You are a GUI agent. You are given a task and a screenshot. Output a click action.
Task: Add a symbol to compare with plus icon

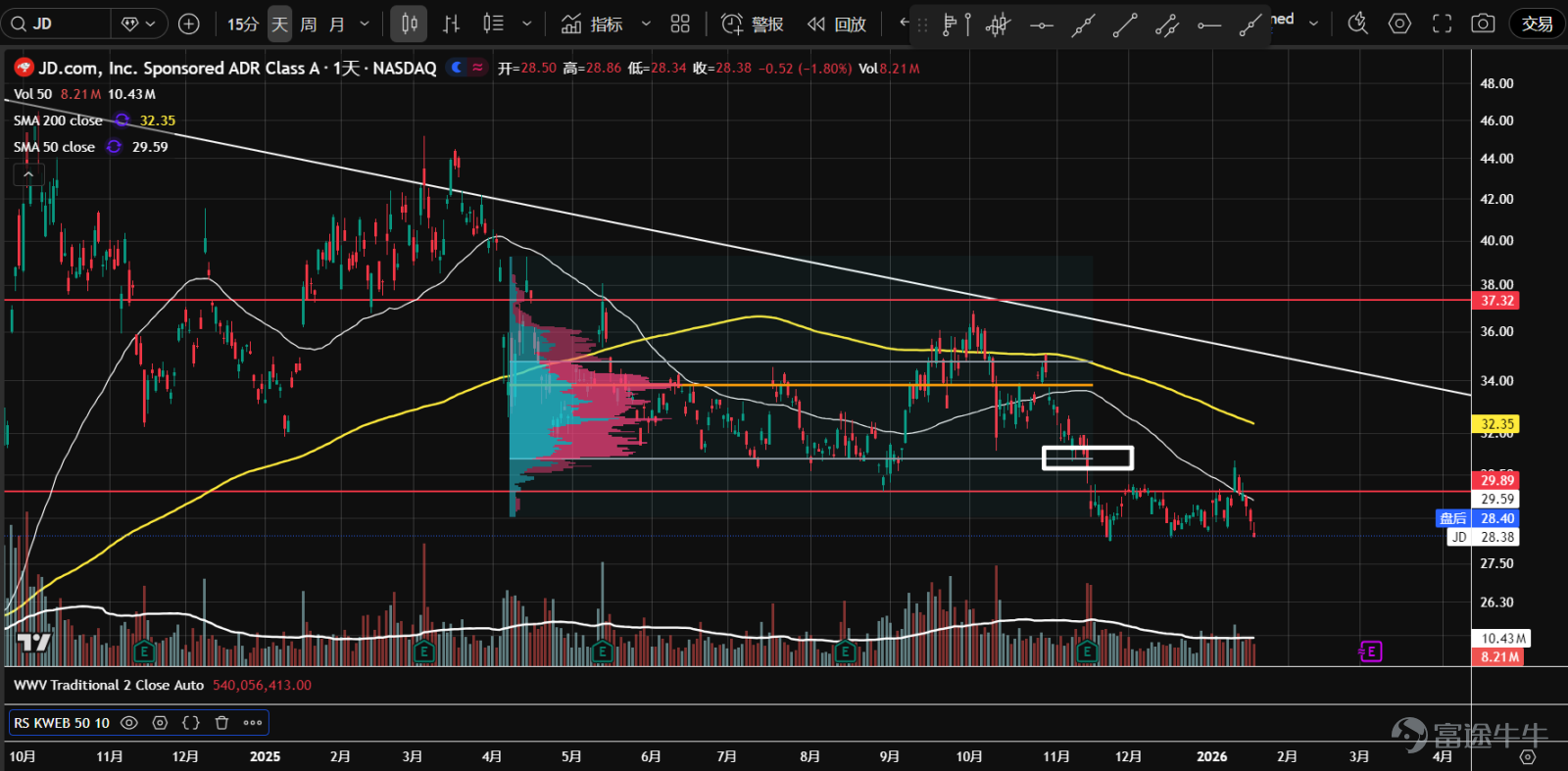click(189, 24)
